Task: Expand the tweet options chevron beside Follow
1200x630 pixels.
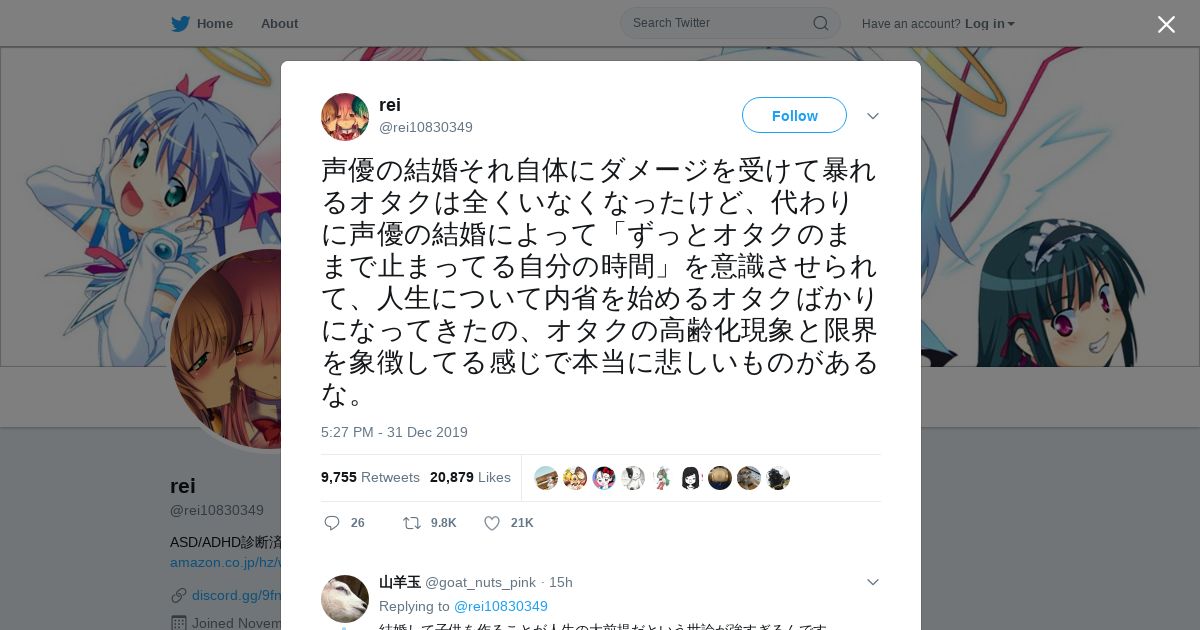Action: click(x=873, y=116)
